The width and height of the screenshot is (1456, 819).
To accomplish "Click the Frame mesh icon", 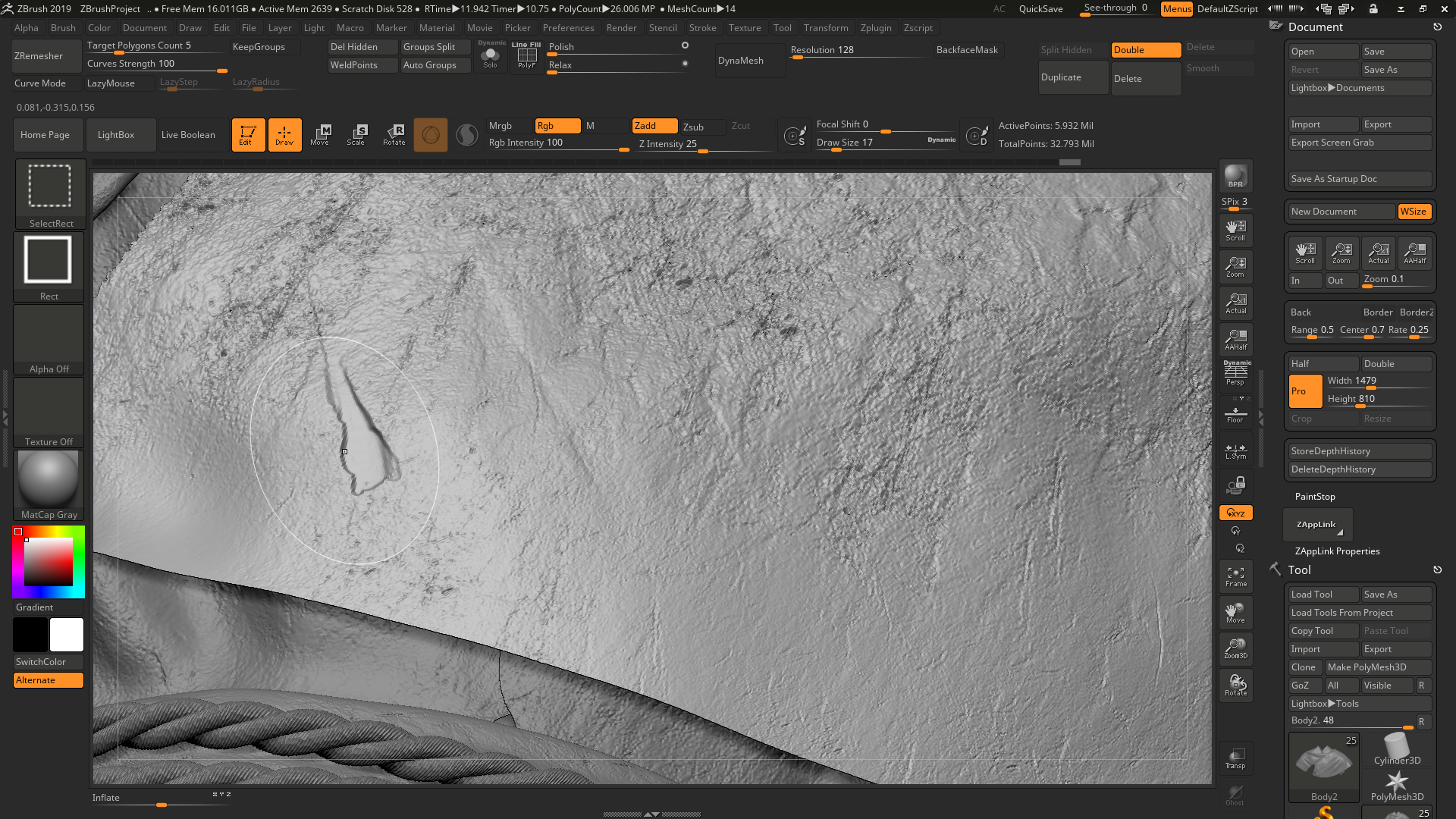I will pyautogui.click(x=1235, y=577).
